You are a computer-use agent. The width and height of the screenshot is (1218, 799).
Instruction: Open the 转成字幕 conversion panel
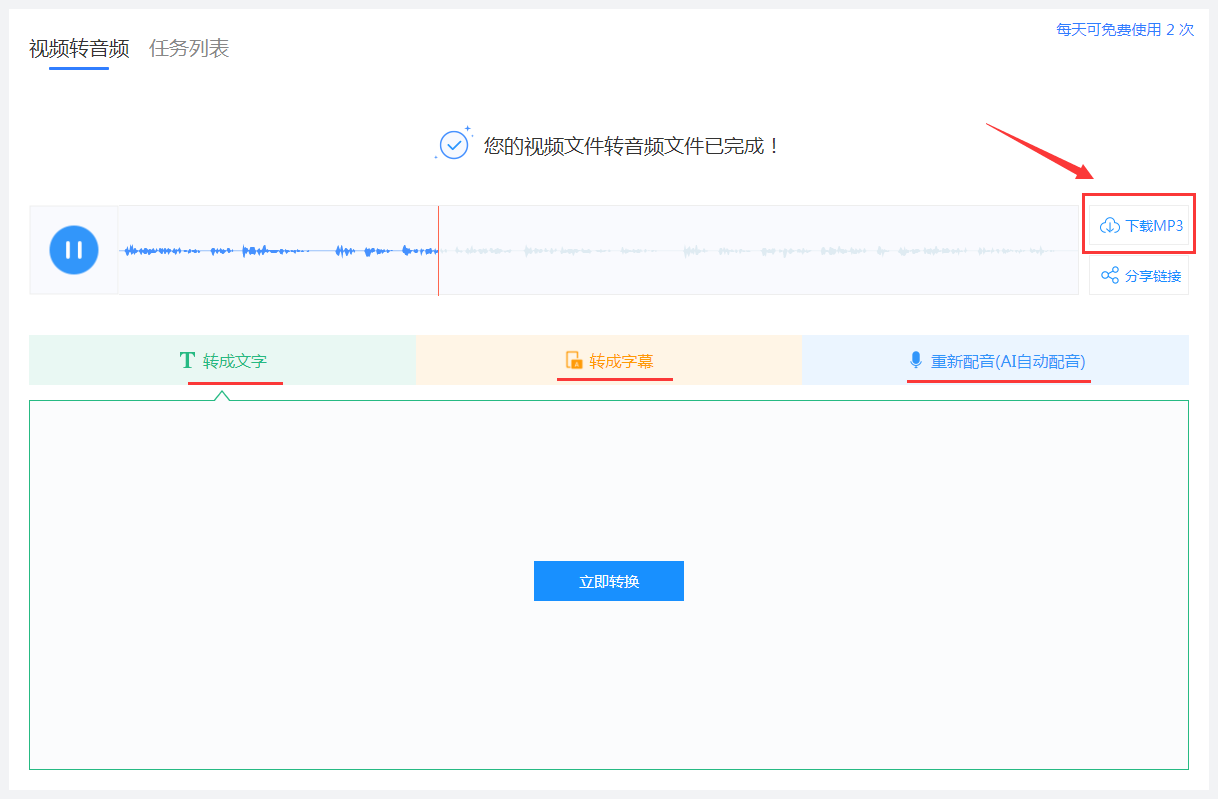pos(613,362)
